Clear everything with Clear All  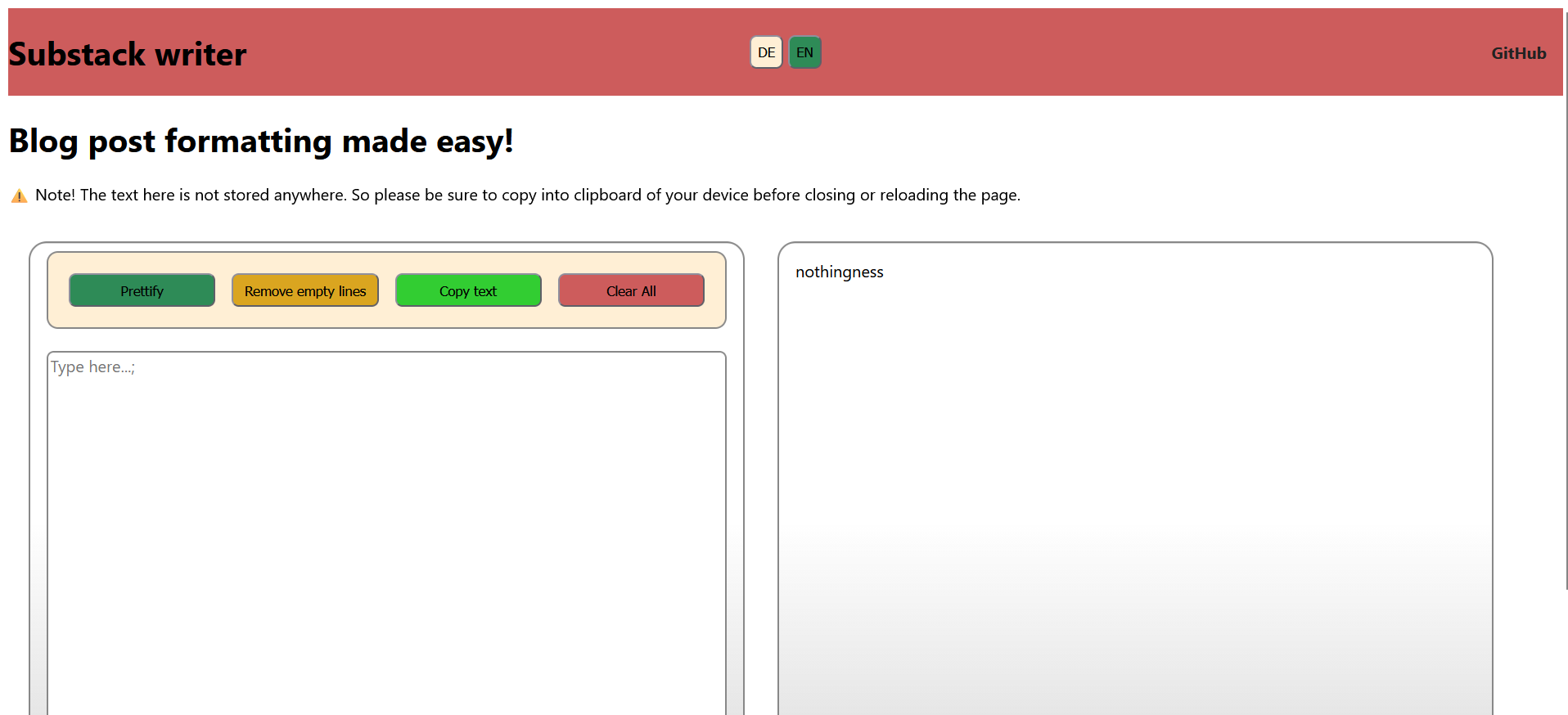coord(631,290)
